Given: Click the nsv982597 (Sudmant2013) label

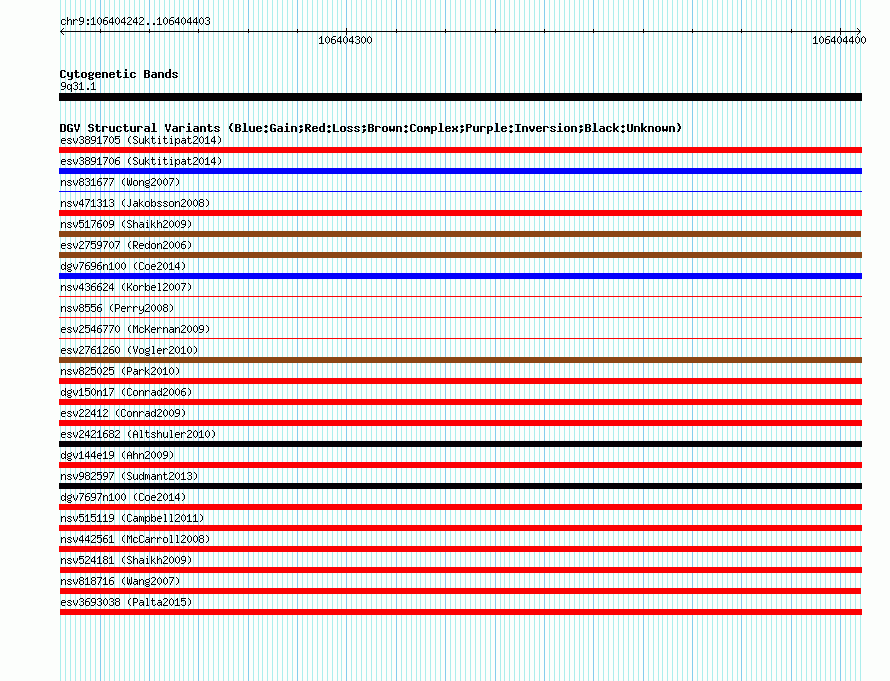Looking at the screenshot, I should tap(129, 476).
